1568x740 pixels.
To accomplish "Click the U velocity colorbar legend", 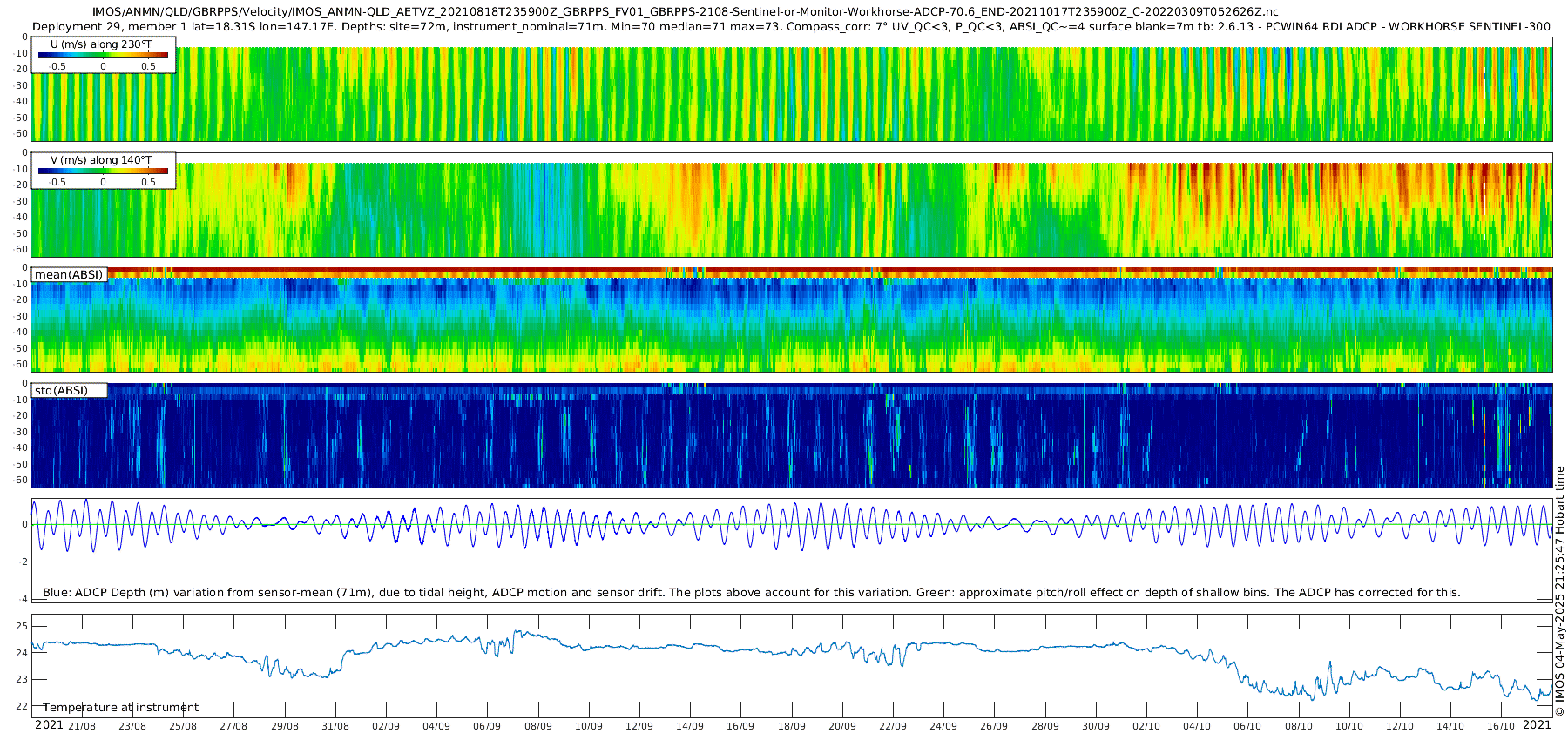I will coord(103,55).
